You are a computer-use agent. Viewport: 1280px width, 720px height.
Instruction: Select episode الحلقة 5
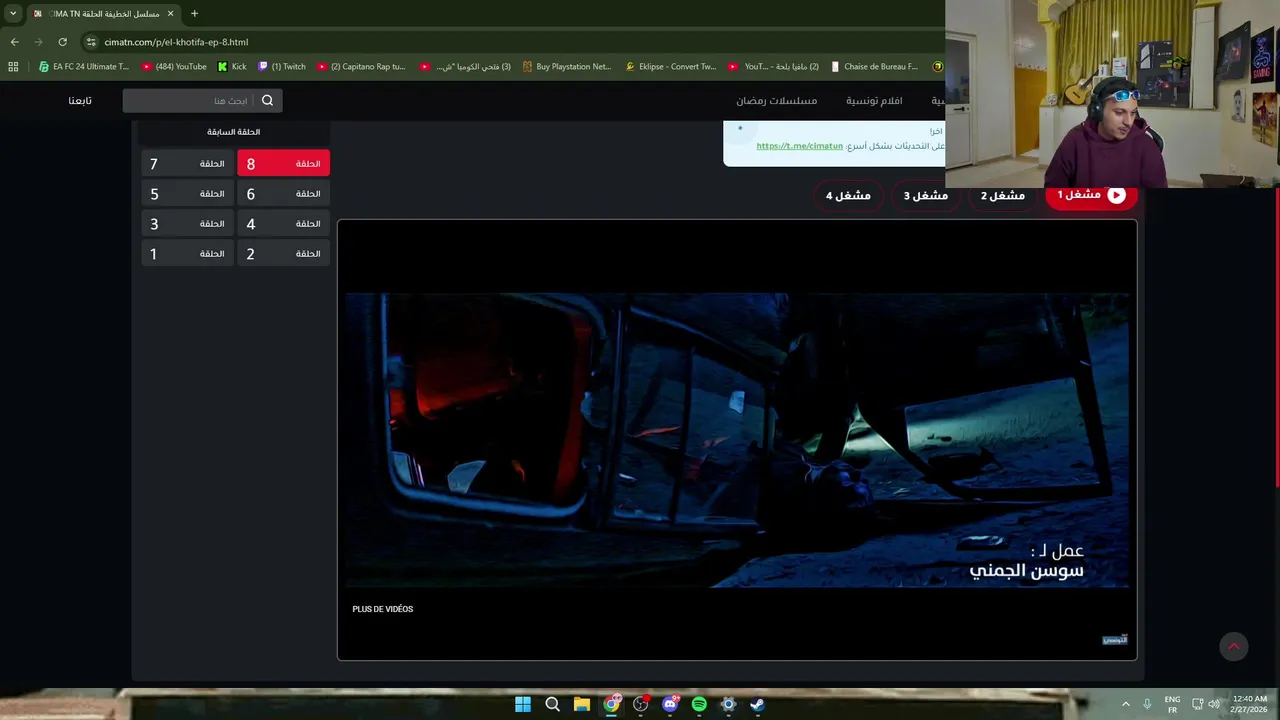(187, 194)
